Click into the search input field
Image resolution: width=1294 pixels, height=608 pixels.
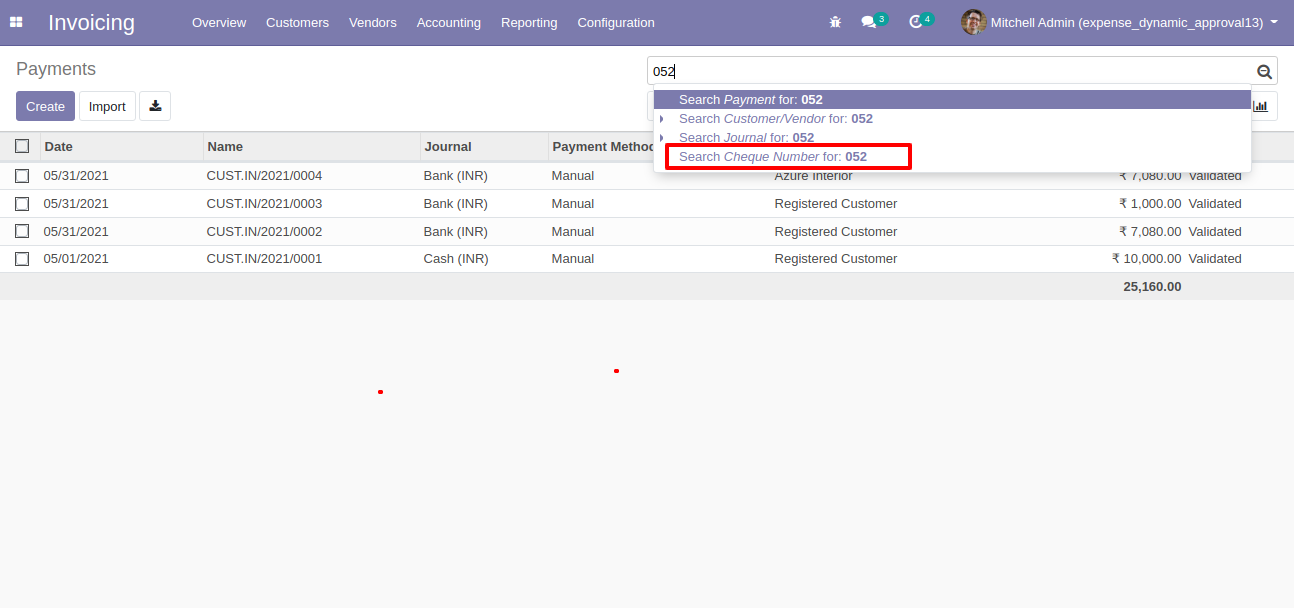(x=950, y=71)
